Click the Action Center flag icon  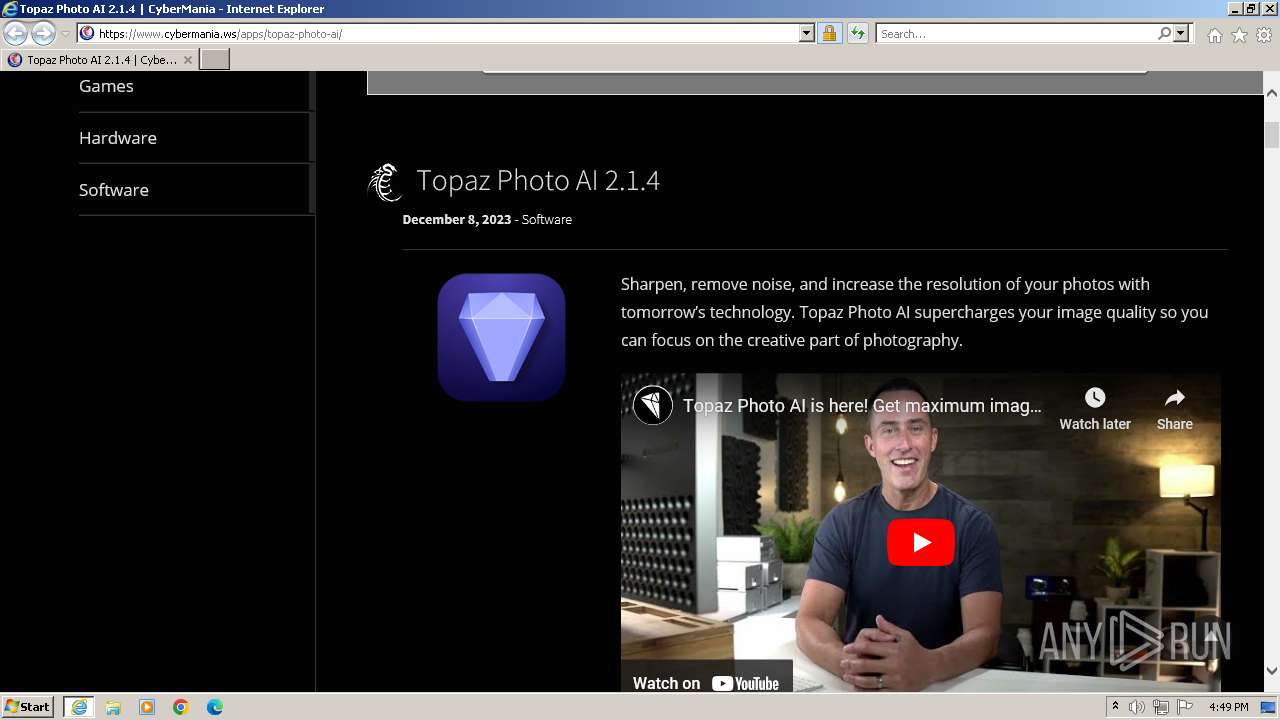click(x=1185, y=707)
